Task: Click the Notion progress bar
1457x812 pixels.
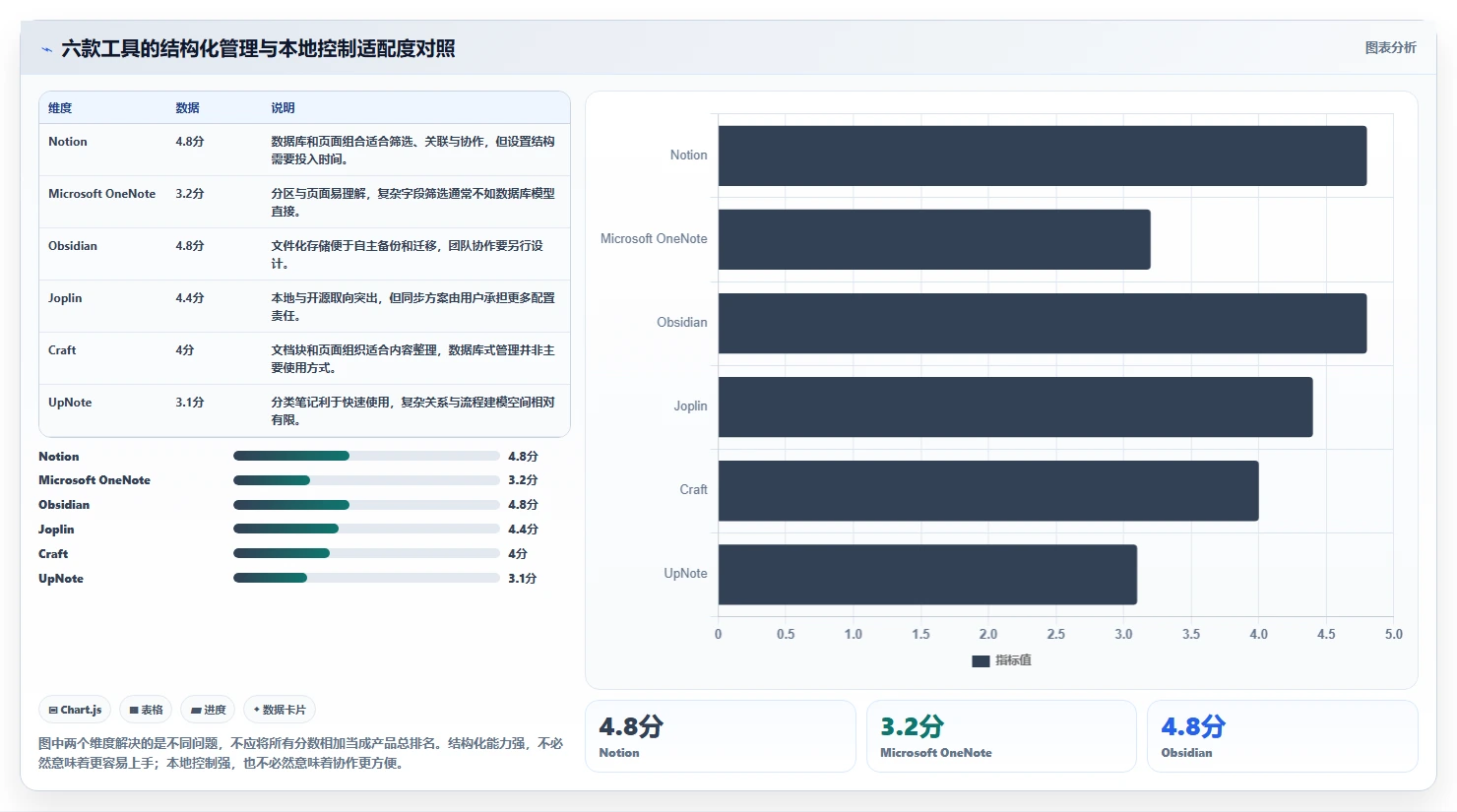Action: tap(366, 456)
